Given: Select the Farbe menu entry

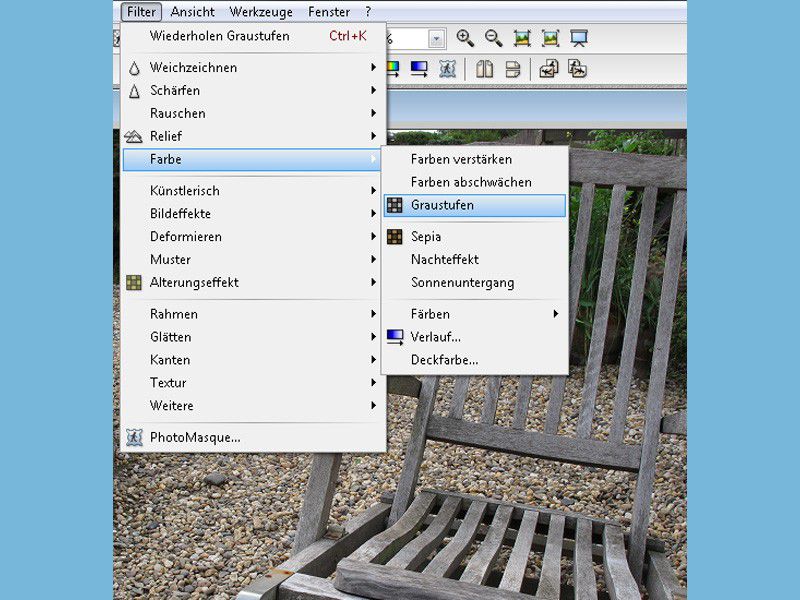Looking at the screenshot, I should [253, 160].
